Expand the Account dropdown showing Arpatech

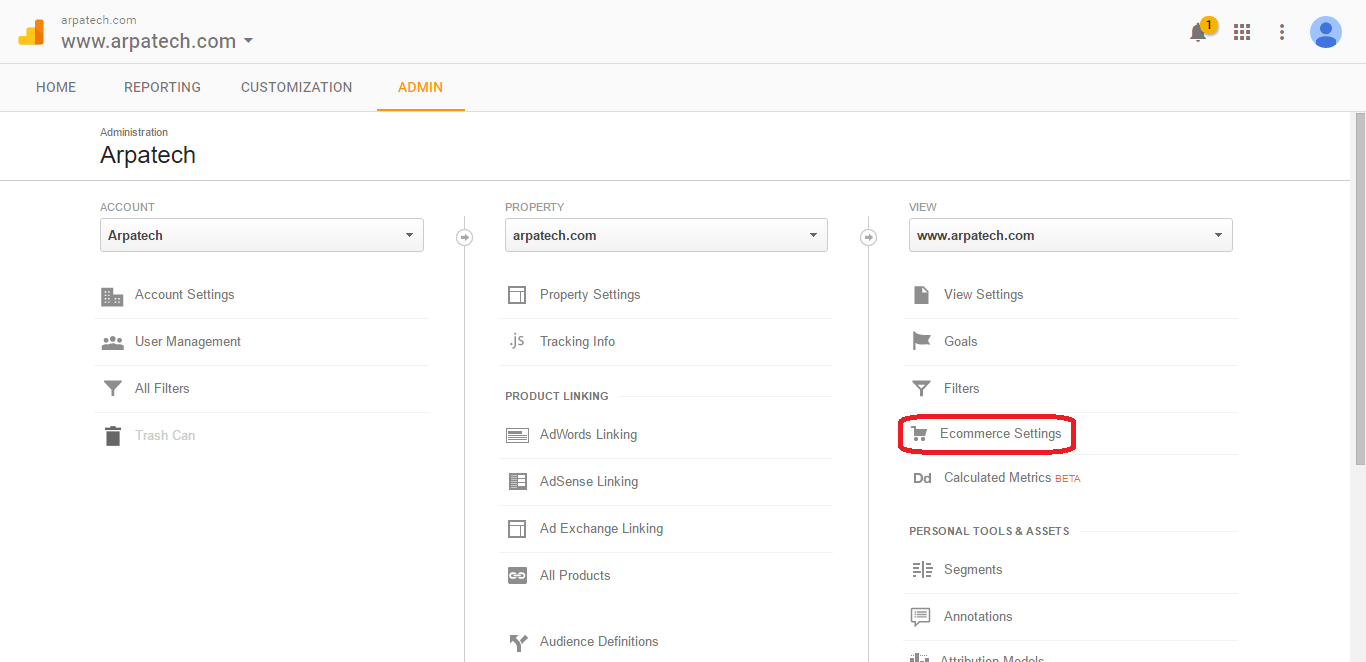point(262,235)
